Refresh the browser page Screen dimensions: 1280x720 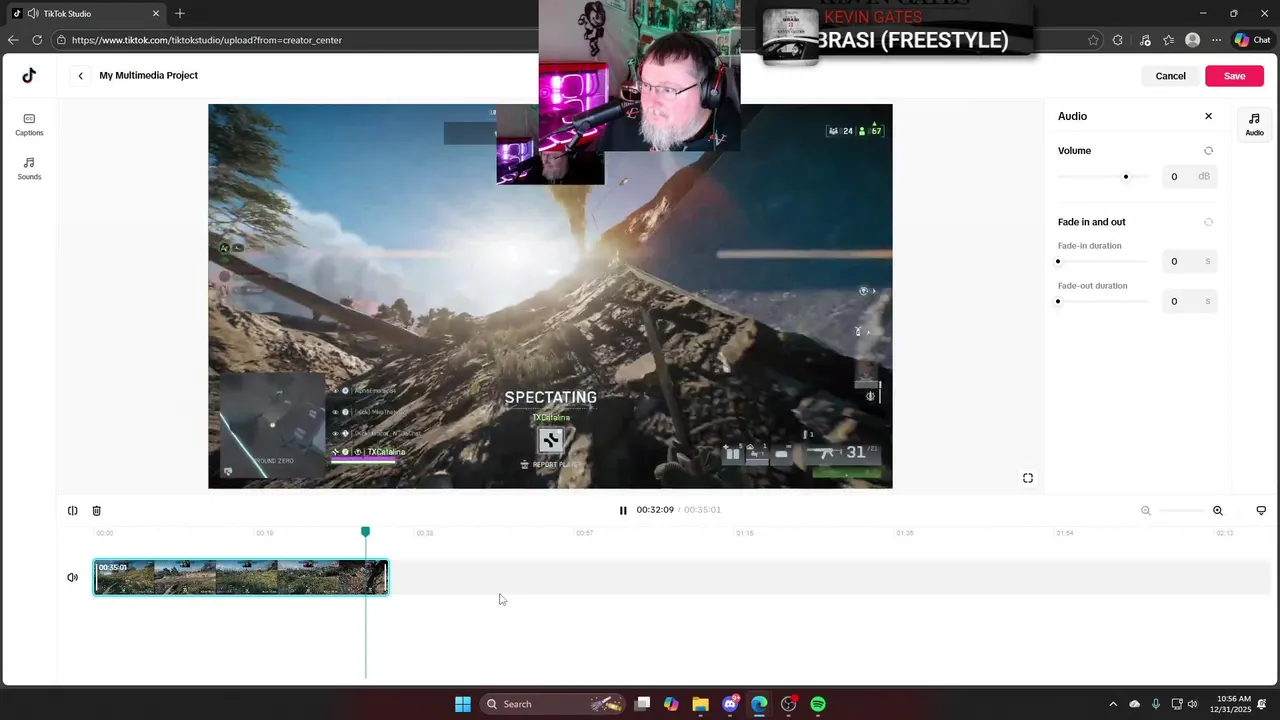(37, 40)
